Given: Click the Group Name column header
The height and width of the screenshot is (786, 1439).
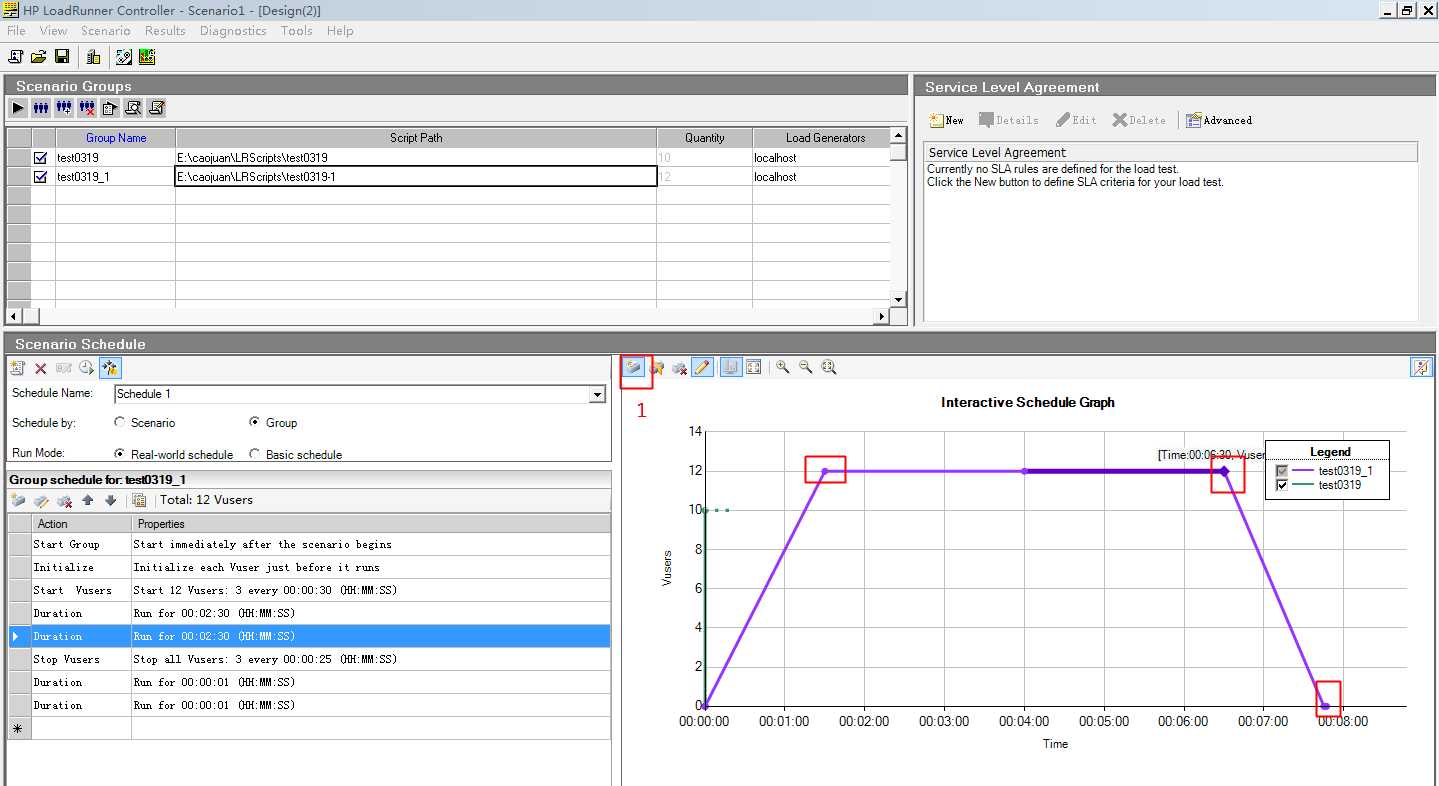Looking at the screenshot, I should click(x=116, y=138).
